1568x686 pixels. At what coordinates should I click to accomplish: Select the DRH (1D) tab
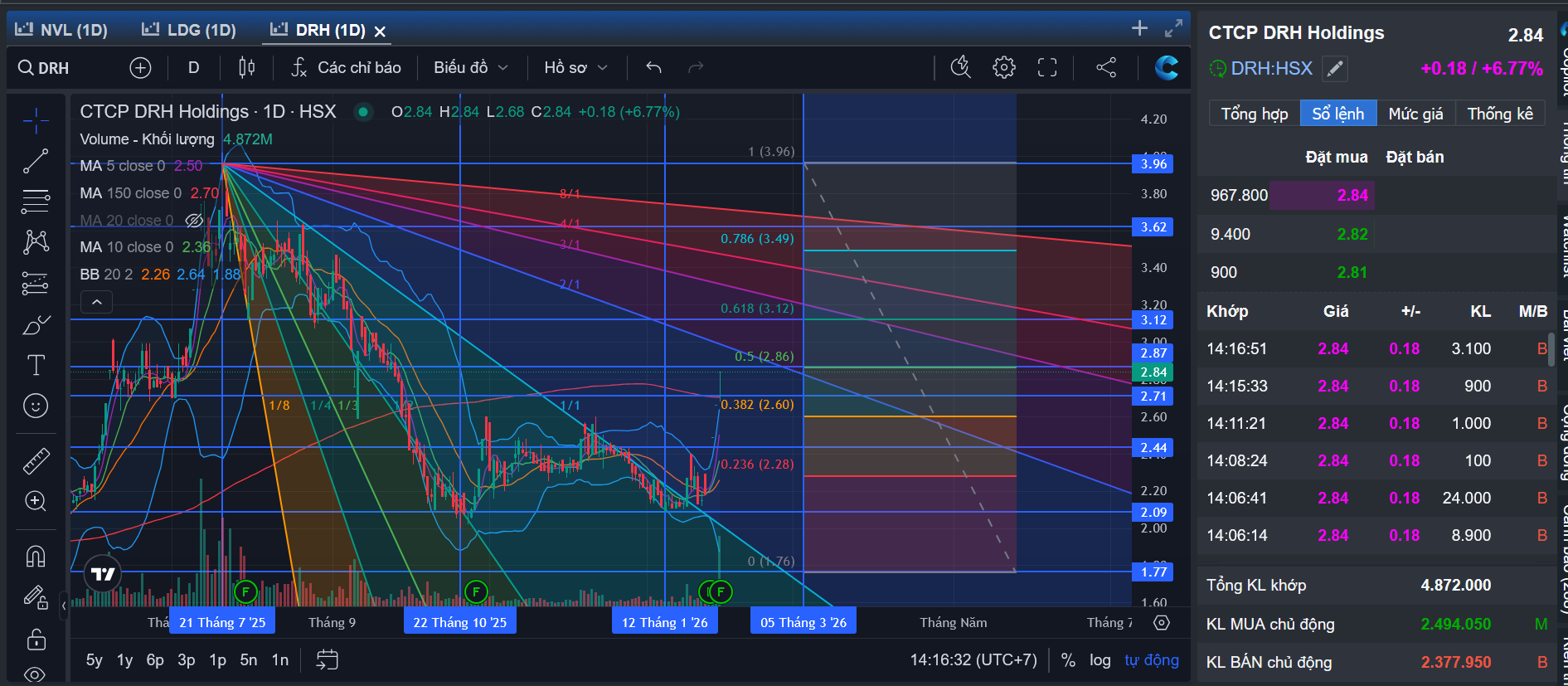318,30
